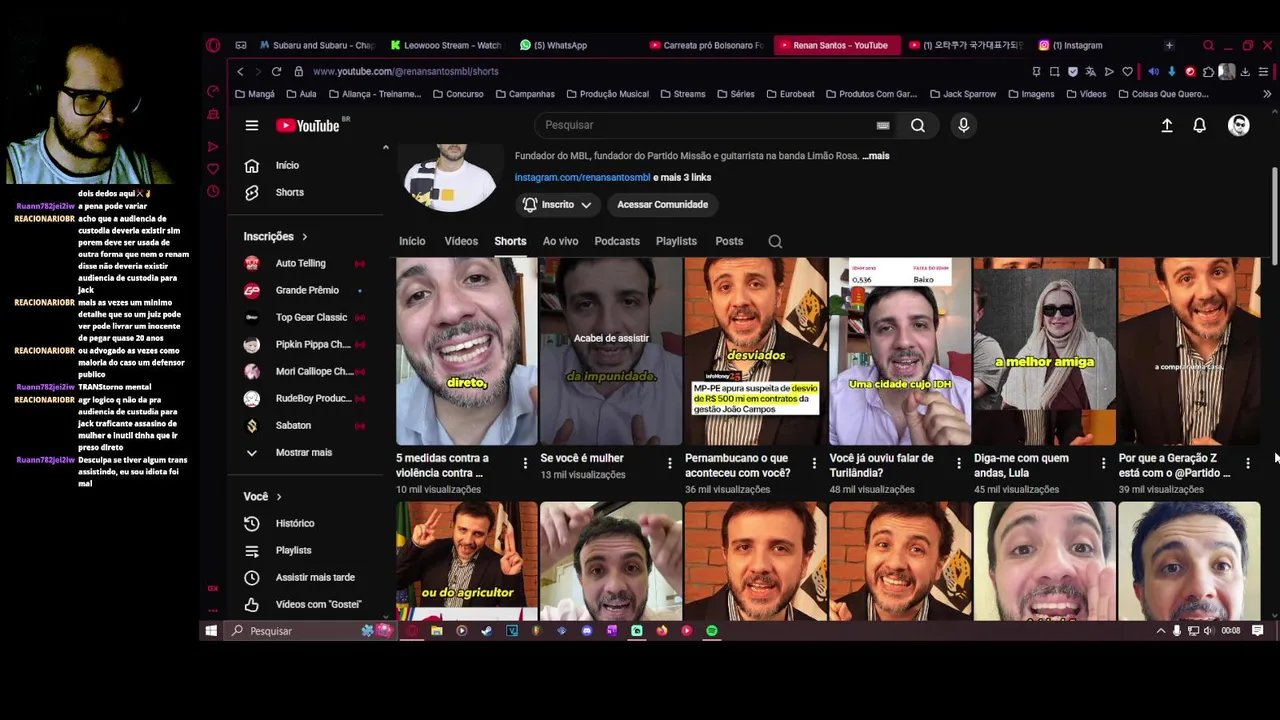Image resolution: width=1280 pixels, height=720 pixels.
Task: Open the Inscrito subscription dropdown
Action: (x=557, y=205)
